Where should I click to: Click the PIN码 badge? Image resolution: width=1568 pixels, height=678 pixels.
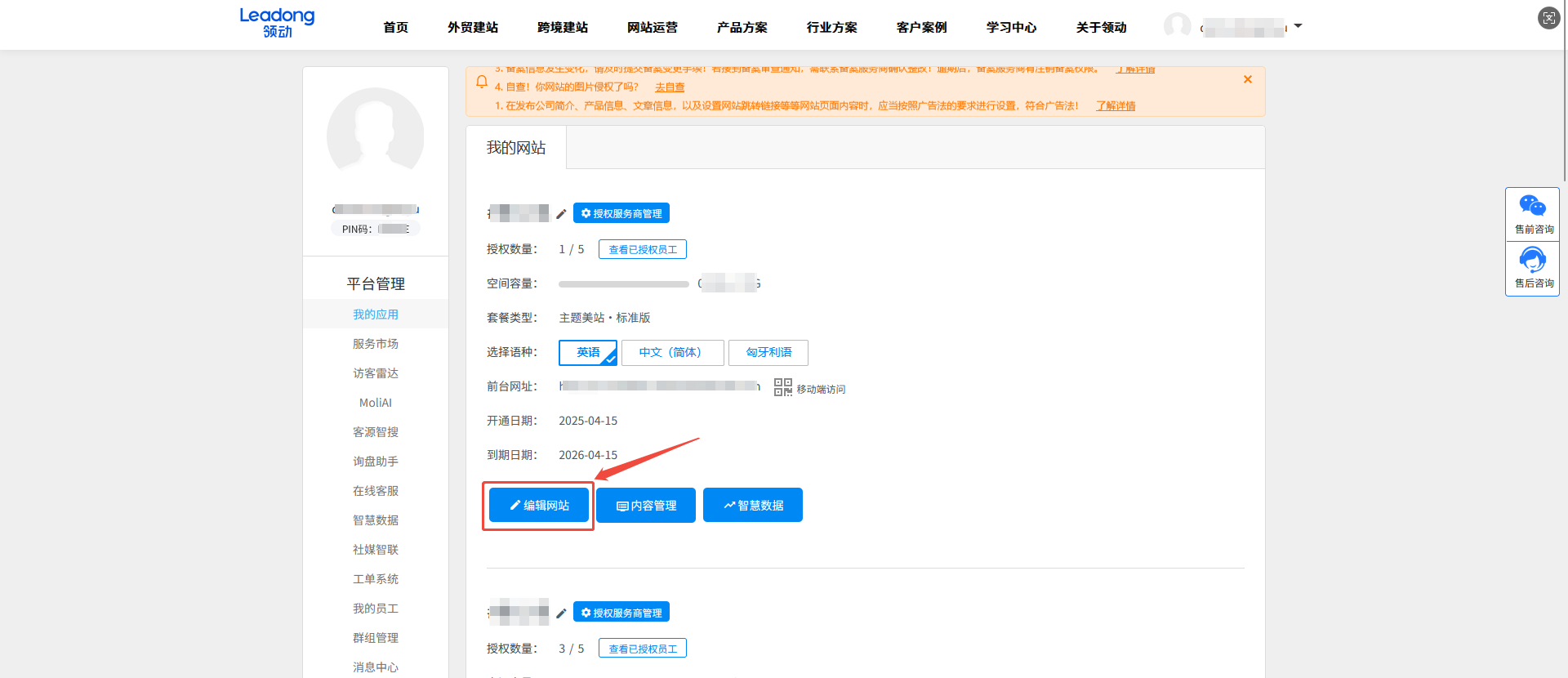click(376, 229)
